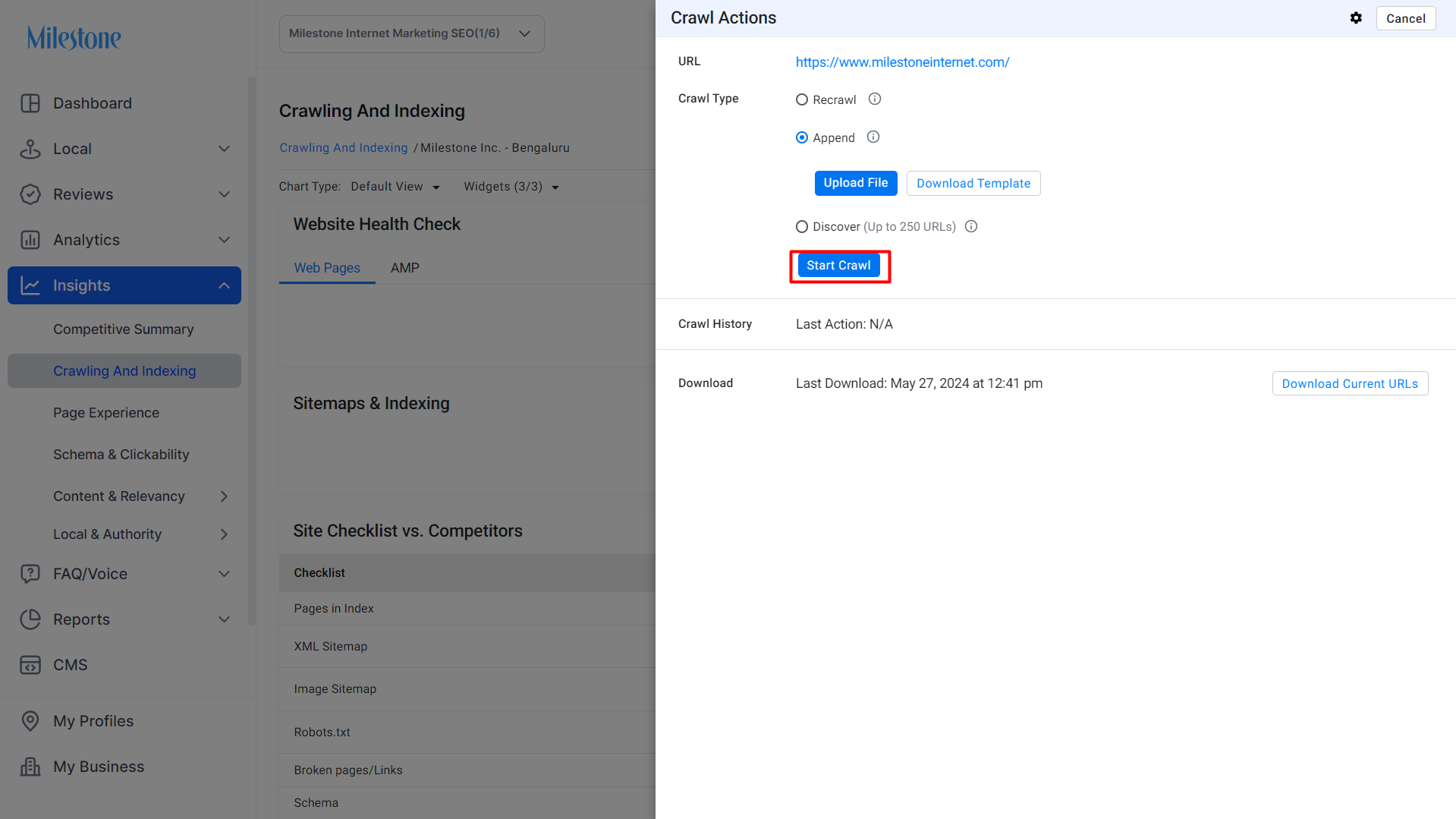Open the Default View chart type dropdown
The image size is (1456, 819).
point(395,187)
